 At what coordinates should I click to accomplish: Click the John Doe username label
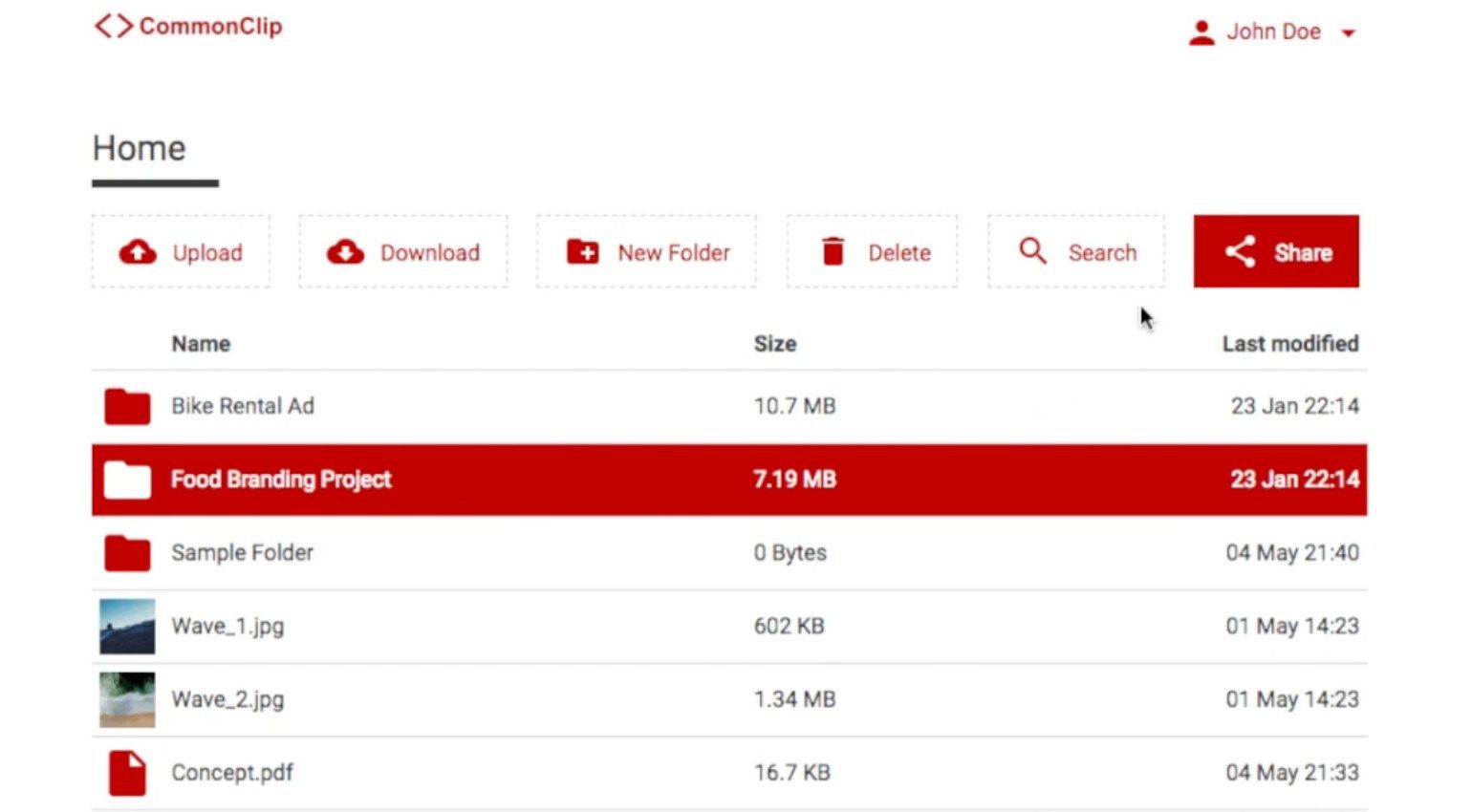pyautogui.click(x=1273, y=32)
